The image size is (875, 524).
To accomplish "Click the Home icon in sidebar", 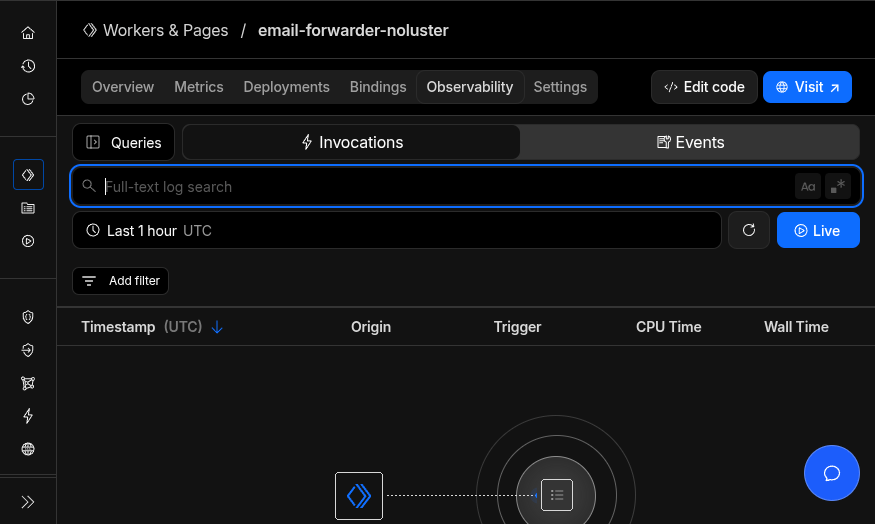I will pos(28,33).
